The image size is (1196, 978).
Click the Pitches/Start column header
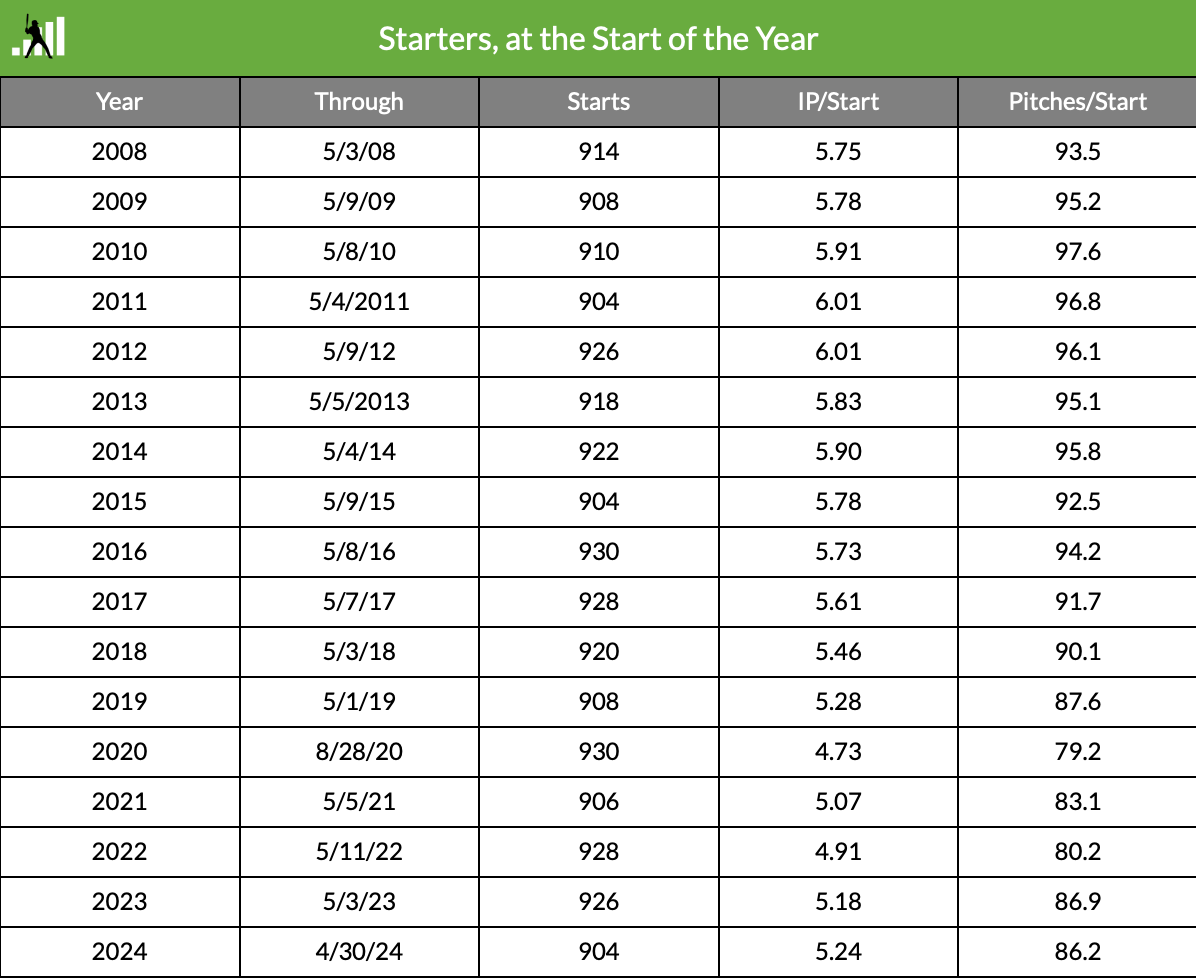[1077, 101]
